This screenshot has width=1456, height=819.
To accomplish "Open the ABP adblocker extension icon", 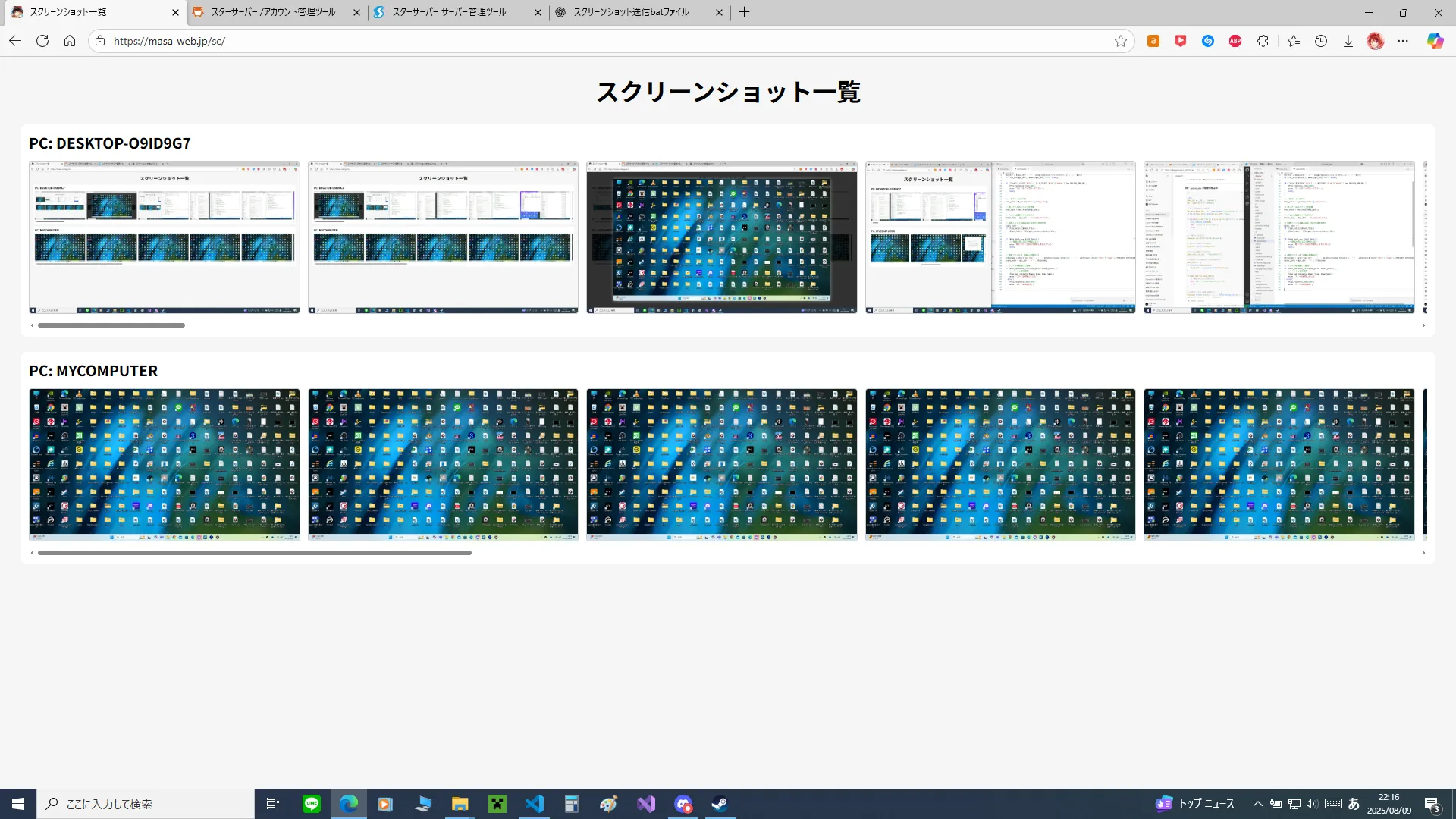I will [1235, 41].
